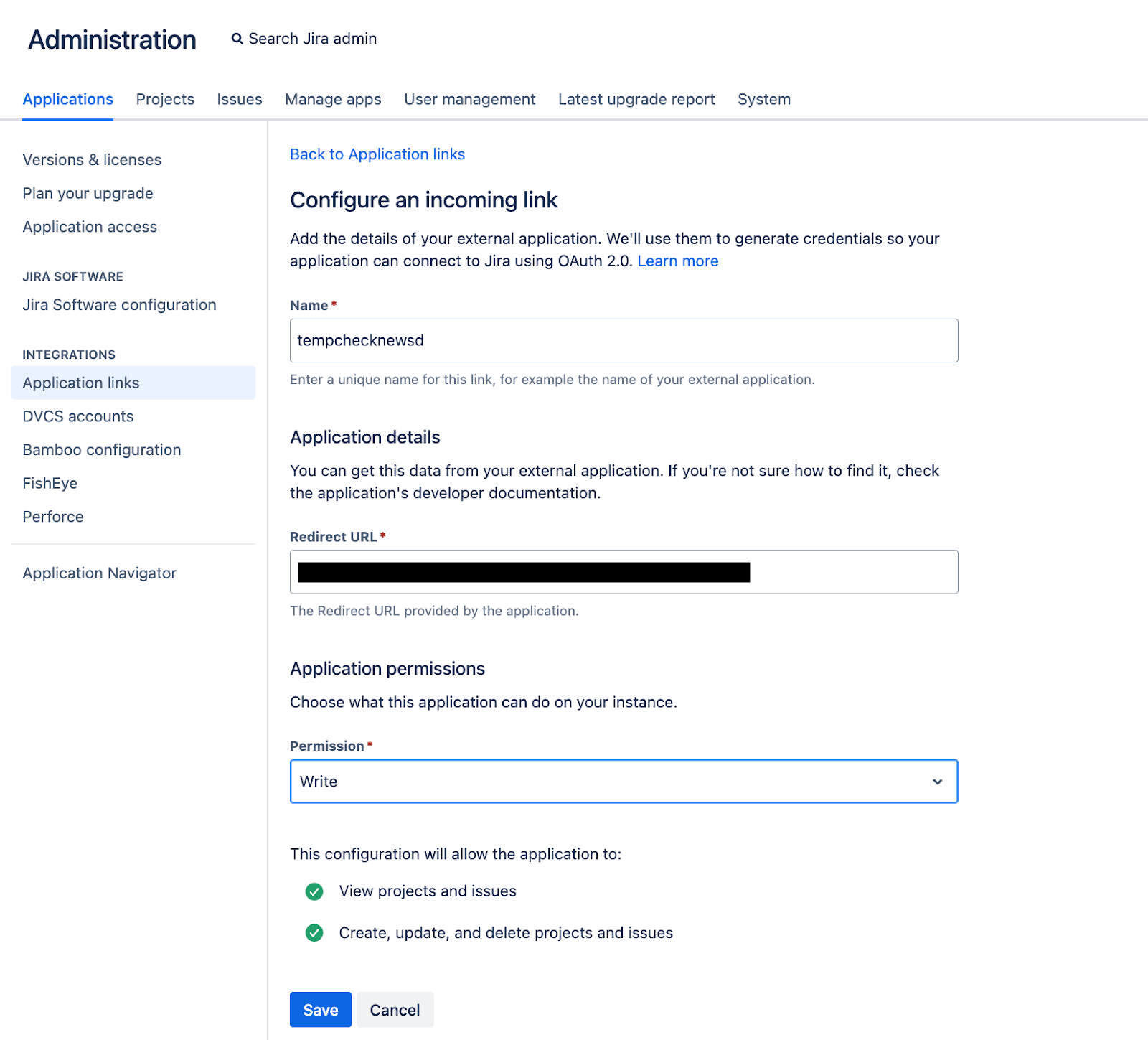Open the User management tab
Image resolution: width=1148 pixels, height=1040 pixels.
point(469,99)
